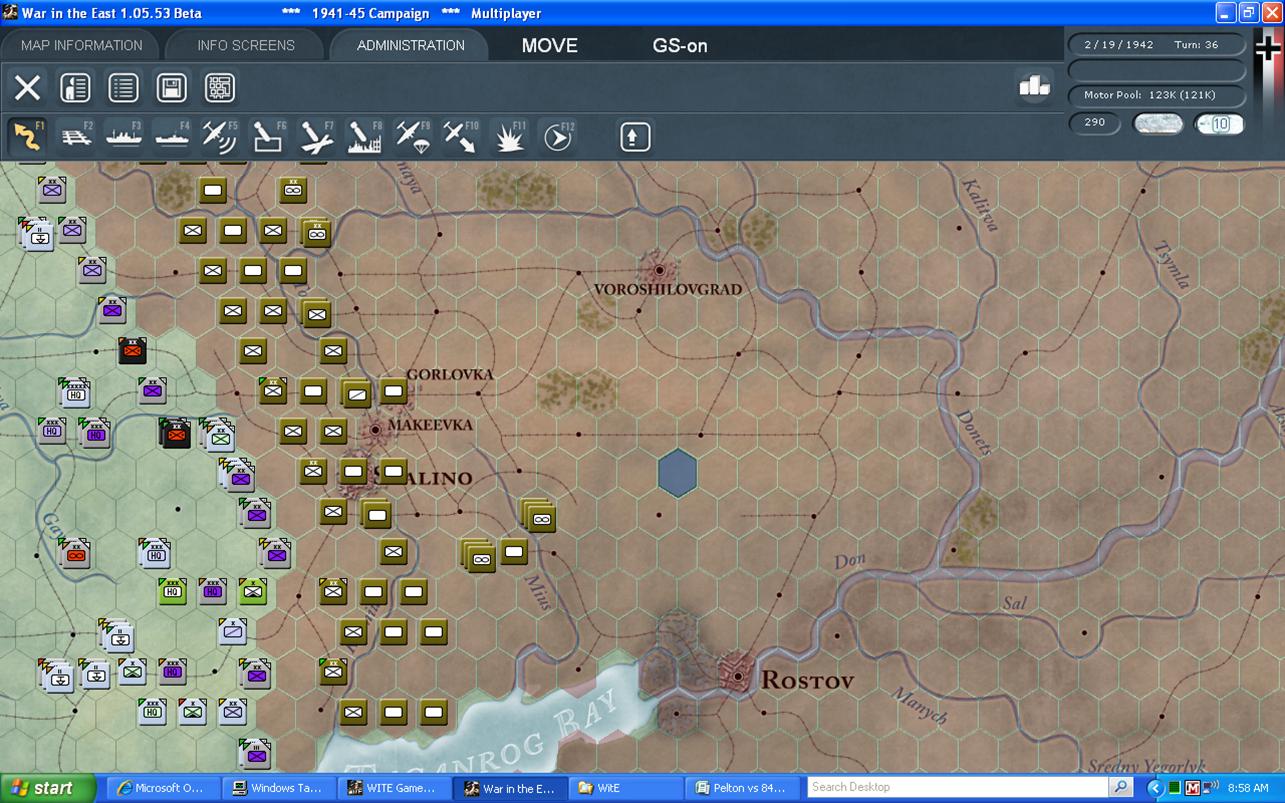Choose the F3 naval transport mode
This screenshot has width=1285, height=803.
coord(124,136)
